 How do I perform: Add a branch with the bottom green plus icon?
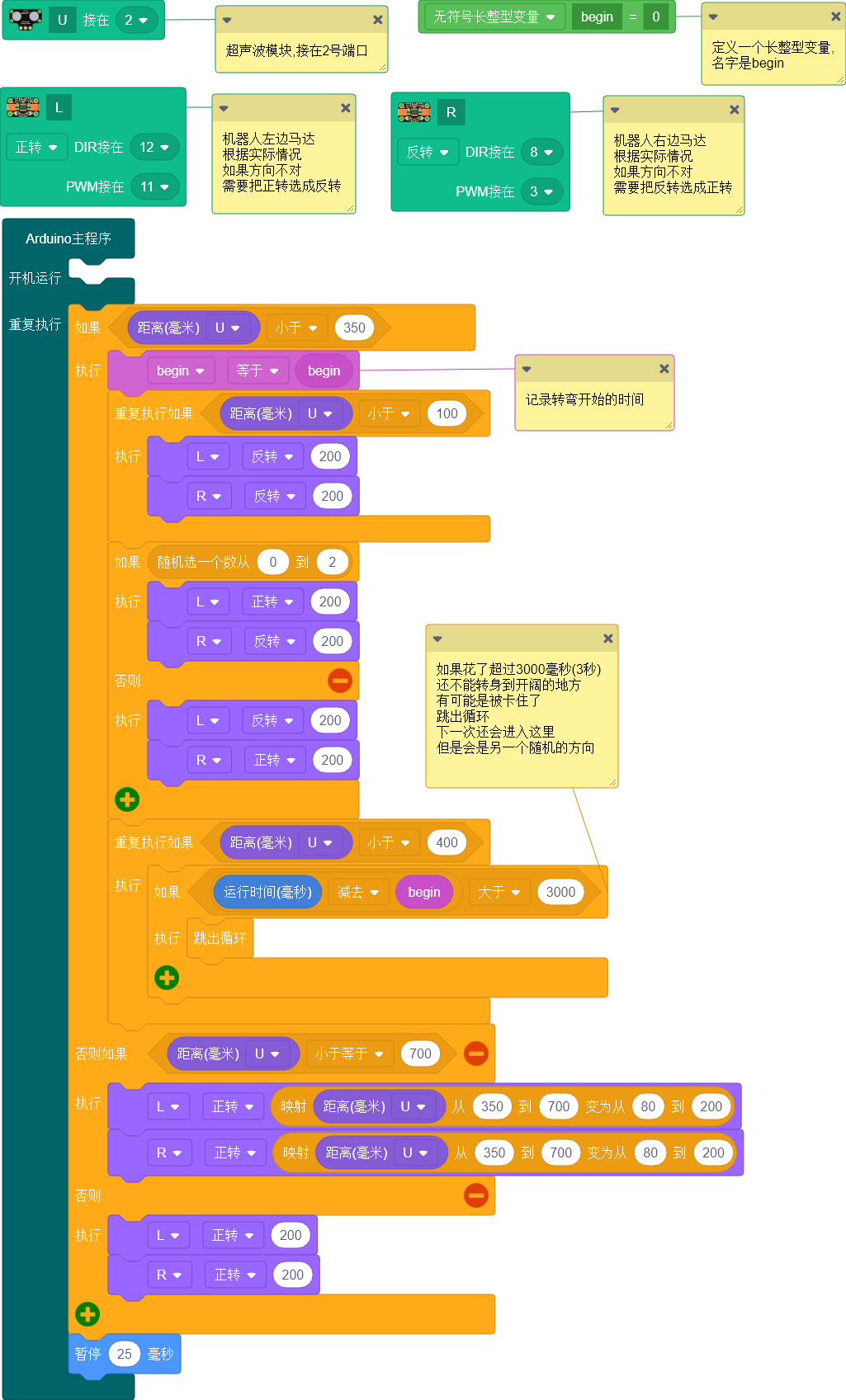[87, 1314]
